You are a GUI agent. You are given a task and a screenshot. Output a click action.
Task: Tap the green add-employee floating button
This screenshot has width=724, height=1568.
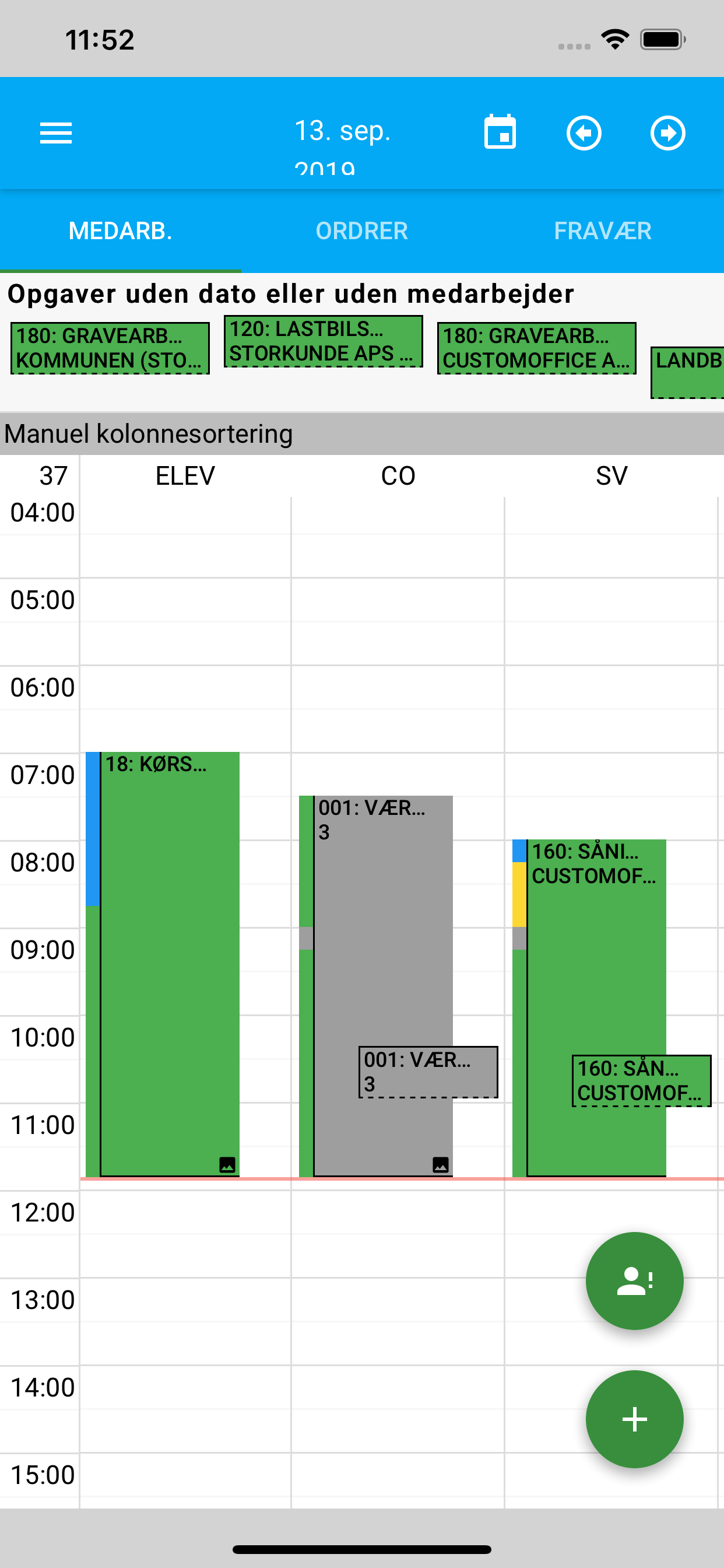tap(634, 1280)
